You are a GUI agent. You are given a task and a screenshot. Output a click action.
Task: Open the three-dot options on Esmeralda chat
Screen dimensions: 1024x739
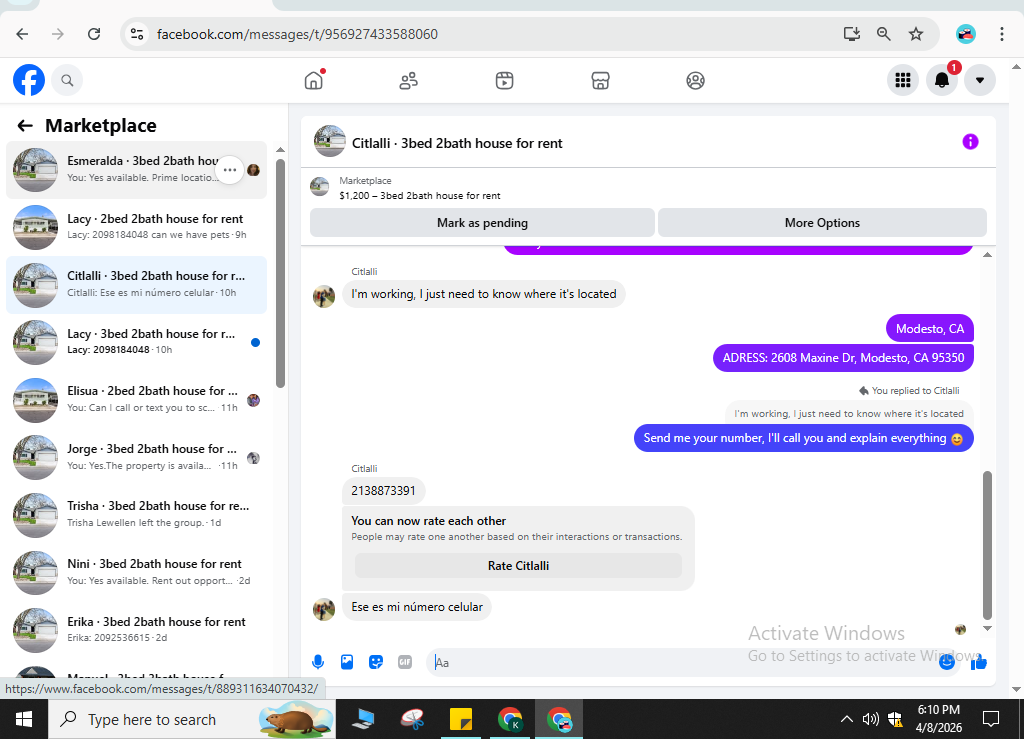230,170
